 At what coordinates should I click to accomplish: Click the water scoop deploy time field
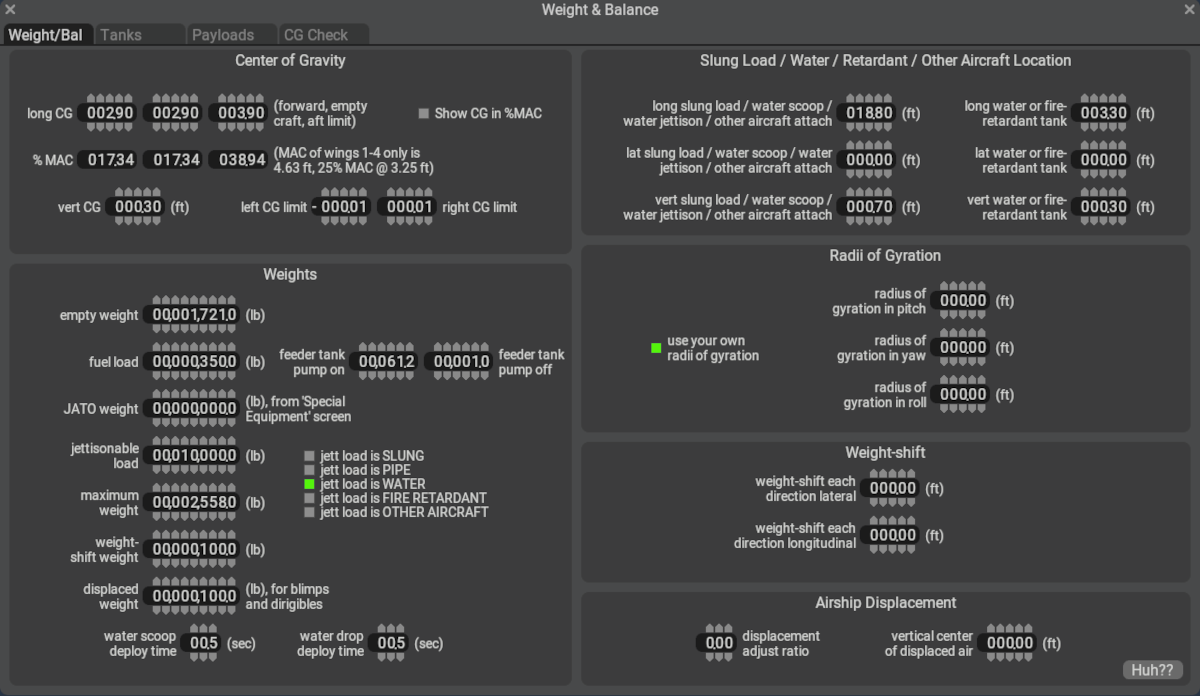tap(203, 643)
